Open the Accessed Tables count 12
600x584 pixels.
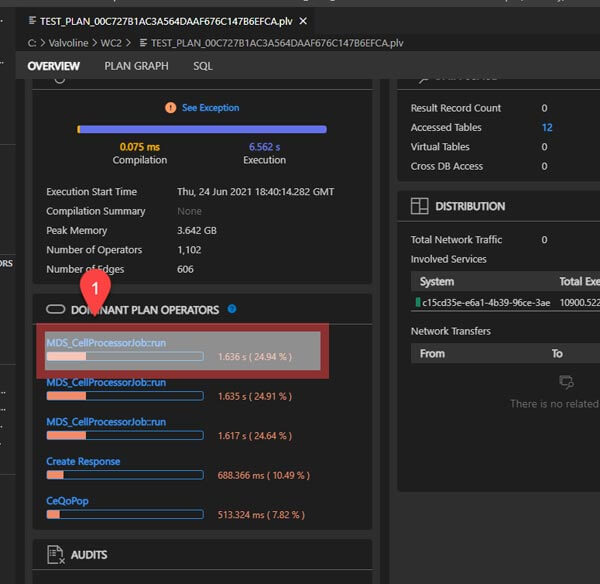point(547,127)
